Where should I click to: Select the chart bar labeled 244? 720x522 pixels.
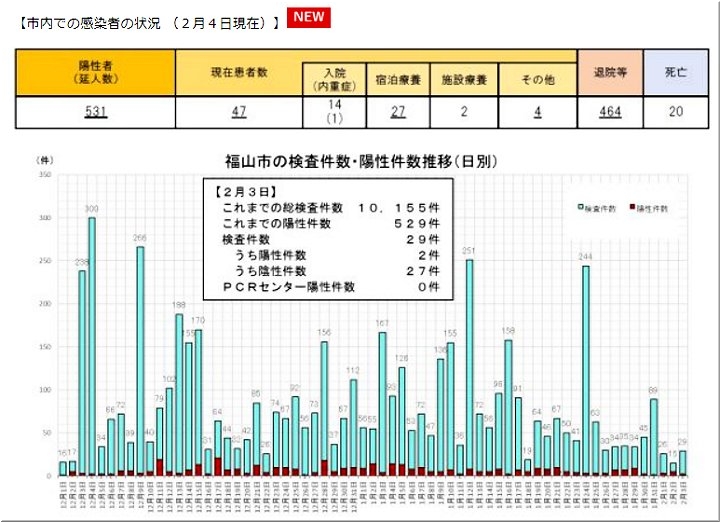pos(585,370)
